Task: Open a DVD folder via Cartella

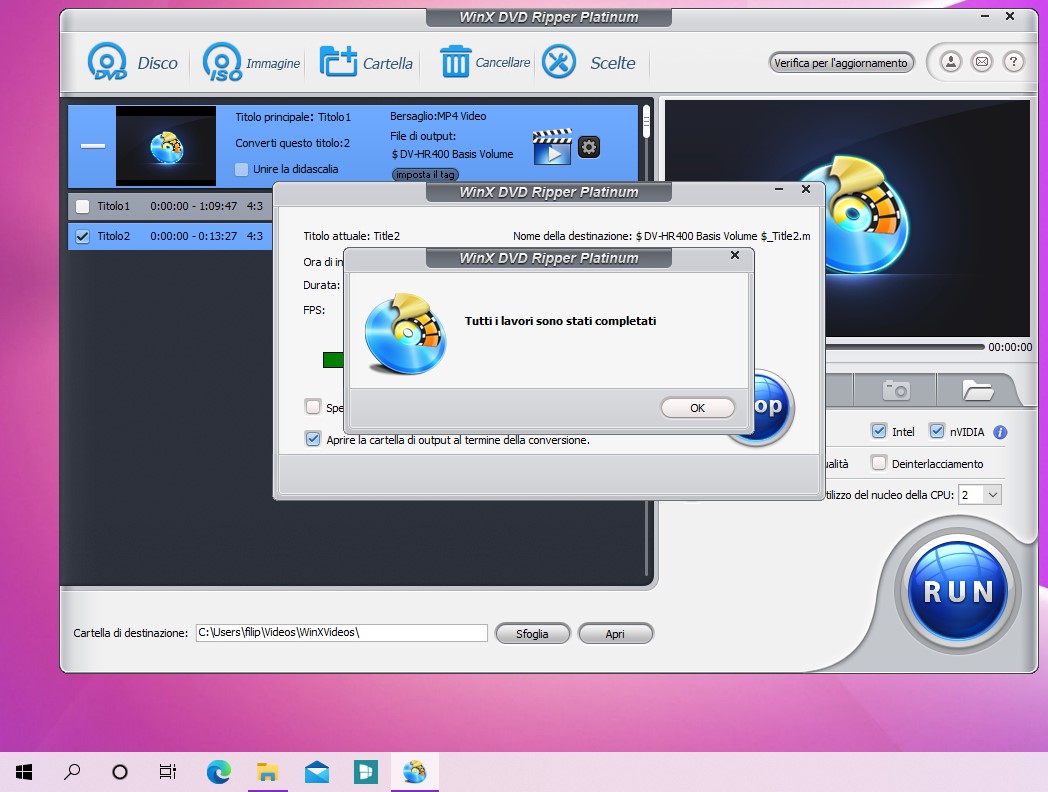Action: (366, 63)
